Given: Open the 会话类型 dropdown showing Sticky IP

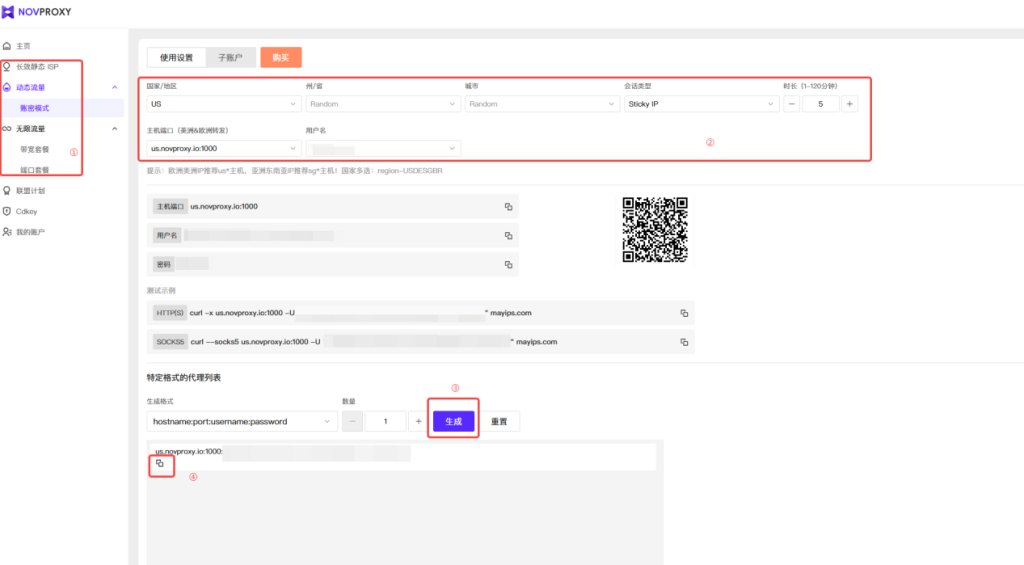Looking at the screenshot, I should pos(700,104).
